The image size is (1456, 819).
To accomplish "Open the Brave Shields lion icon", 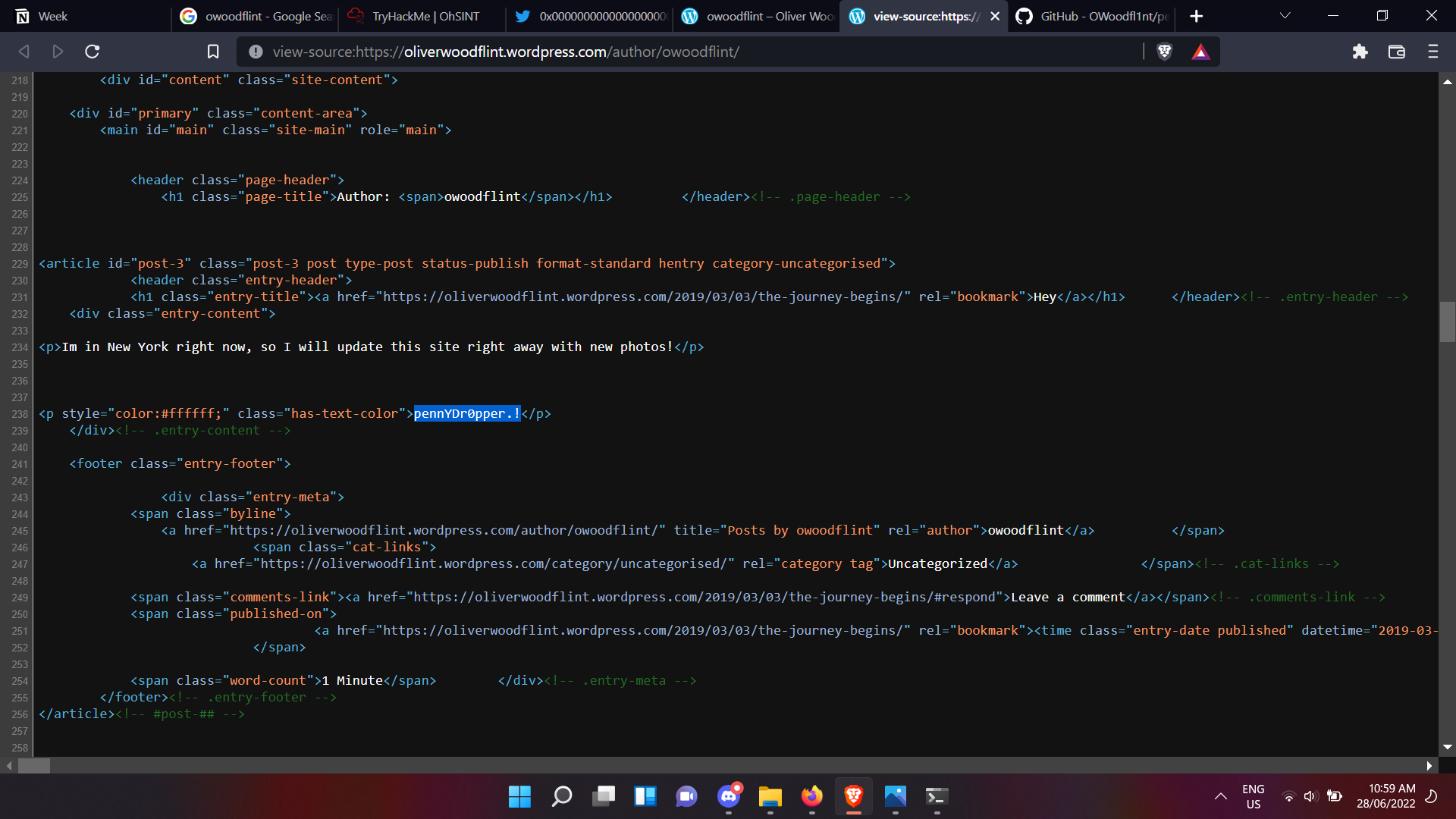I will point(1165,52).
